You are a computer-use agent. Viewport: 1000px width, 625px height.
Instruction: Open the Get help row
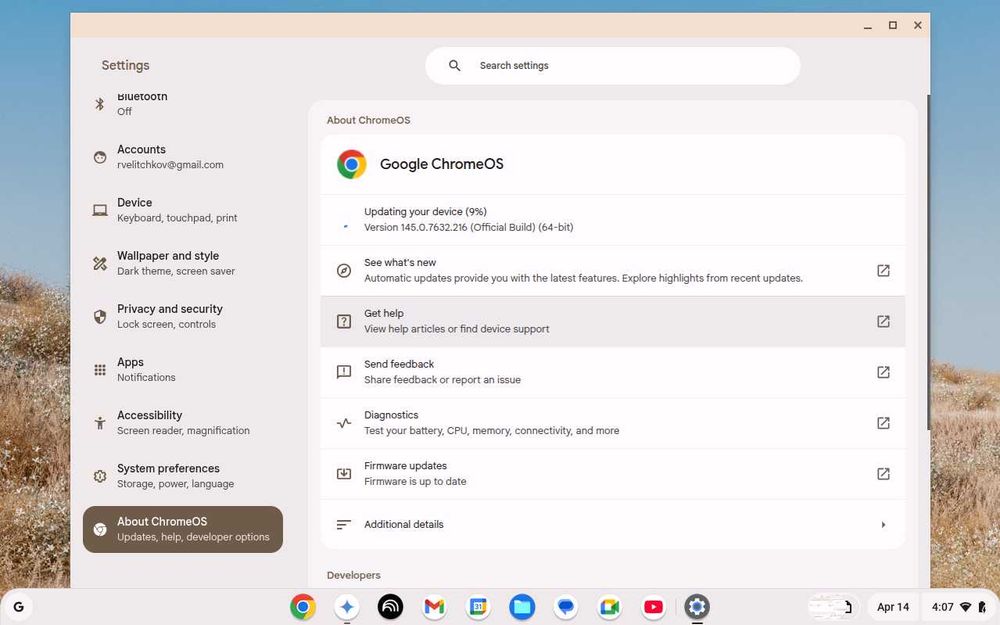pos(613,321)
